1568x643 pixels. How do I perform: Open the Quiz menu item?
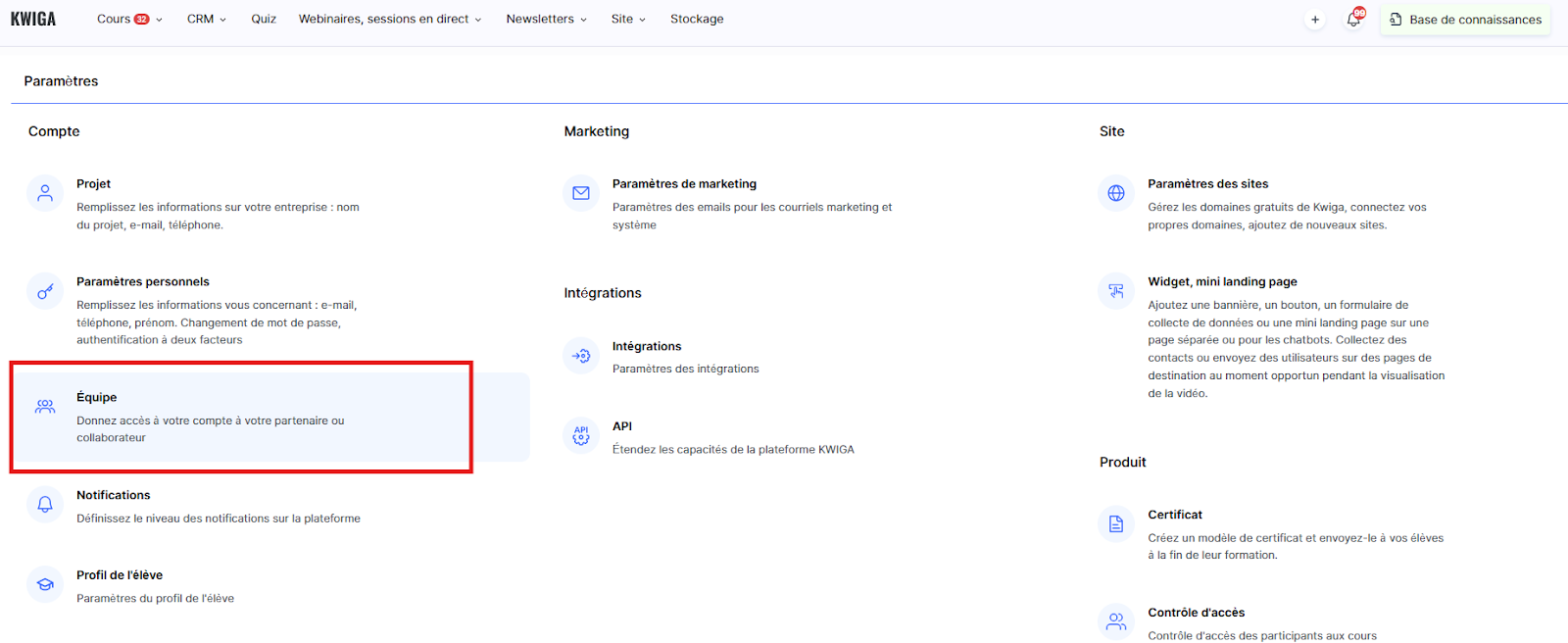pos(263,19)
